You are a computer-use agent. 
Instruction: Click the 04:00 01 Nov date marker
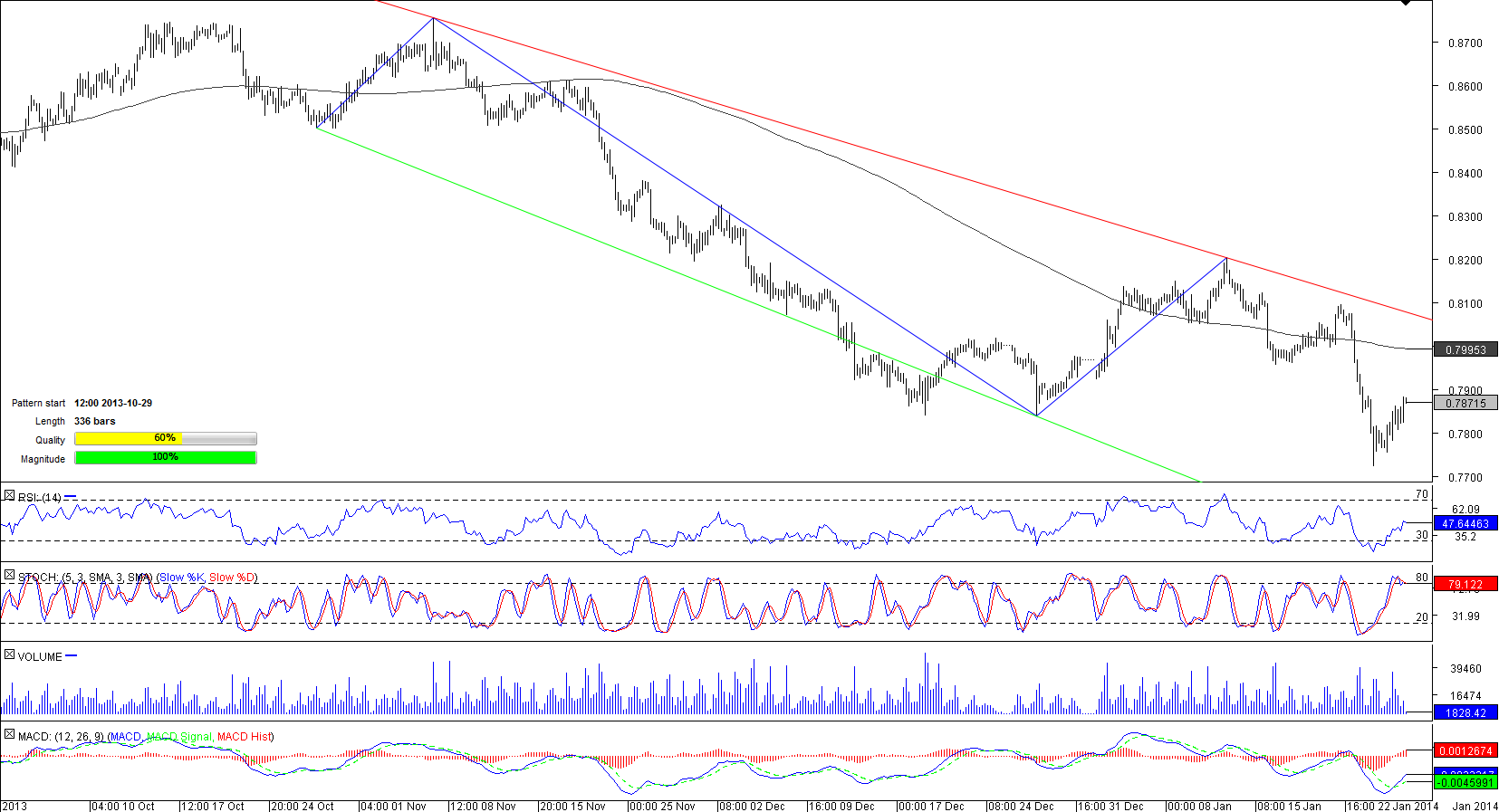point(393,806)
